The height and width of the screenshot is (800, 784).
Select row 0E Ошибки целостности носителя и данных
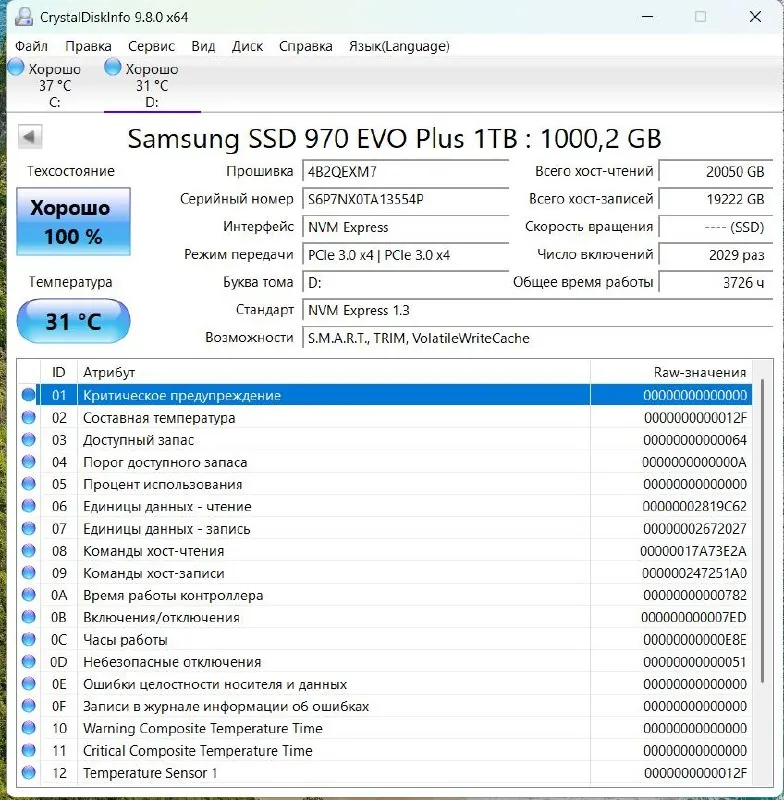pyautogui.click(x=385, y=684)
